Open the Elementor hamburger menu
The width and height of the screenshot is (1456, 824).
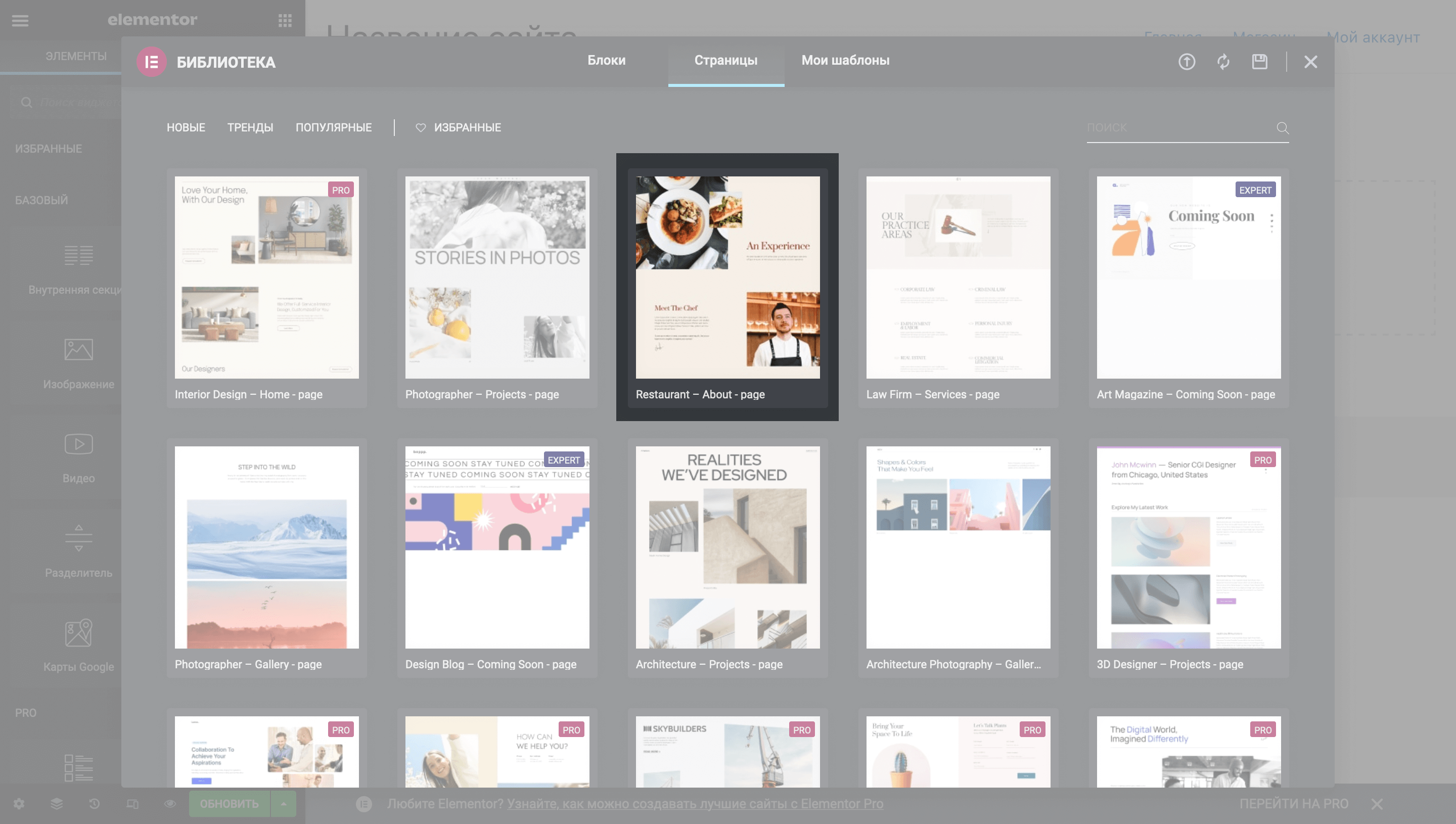(x=20, y=20)
